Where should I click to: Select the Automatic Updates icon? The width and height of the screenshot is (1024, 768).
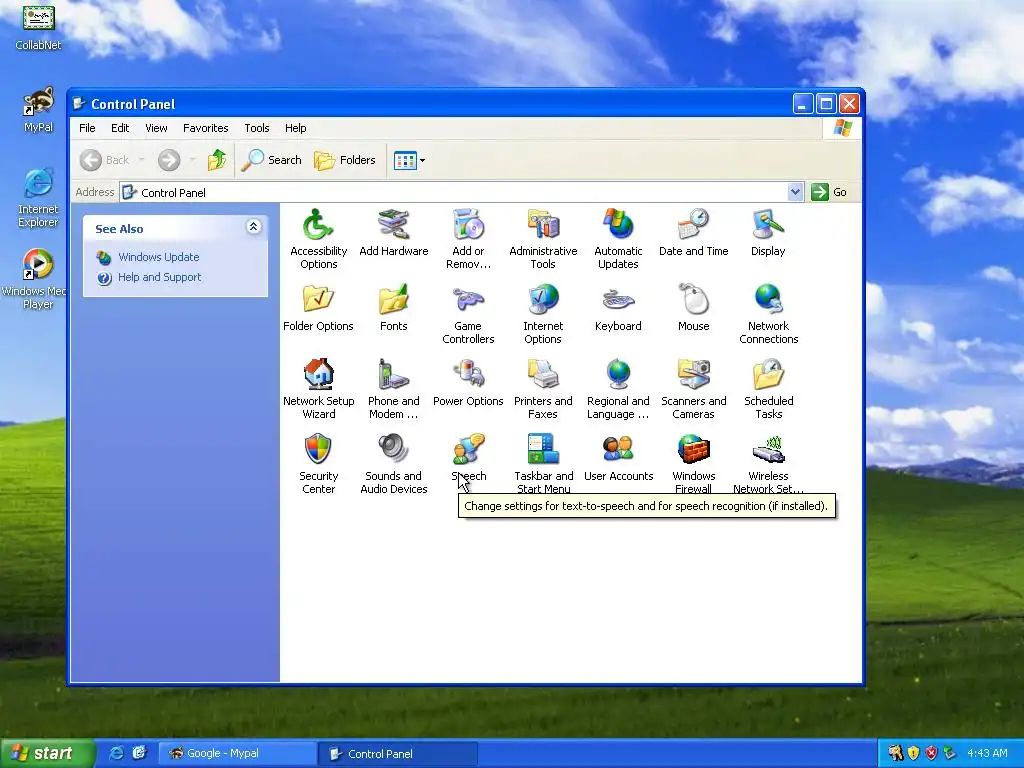click(x=618, y=239)
